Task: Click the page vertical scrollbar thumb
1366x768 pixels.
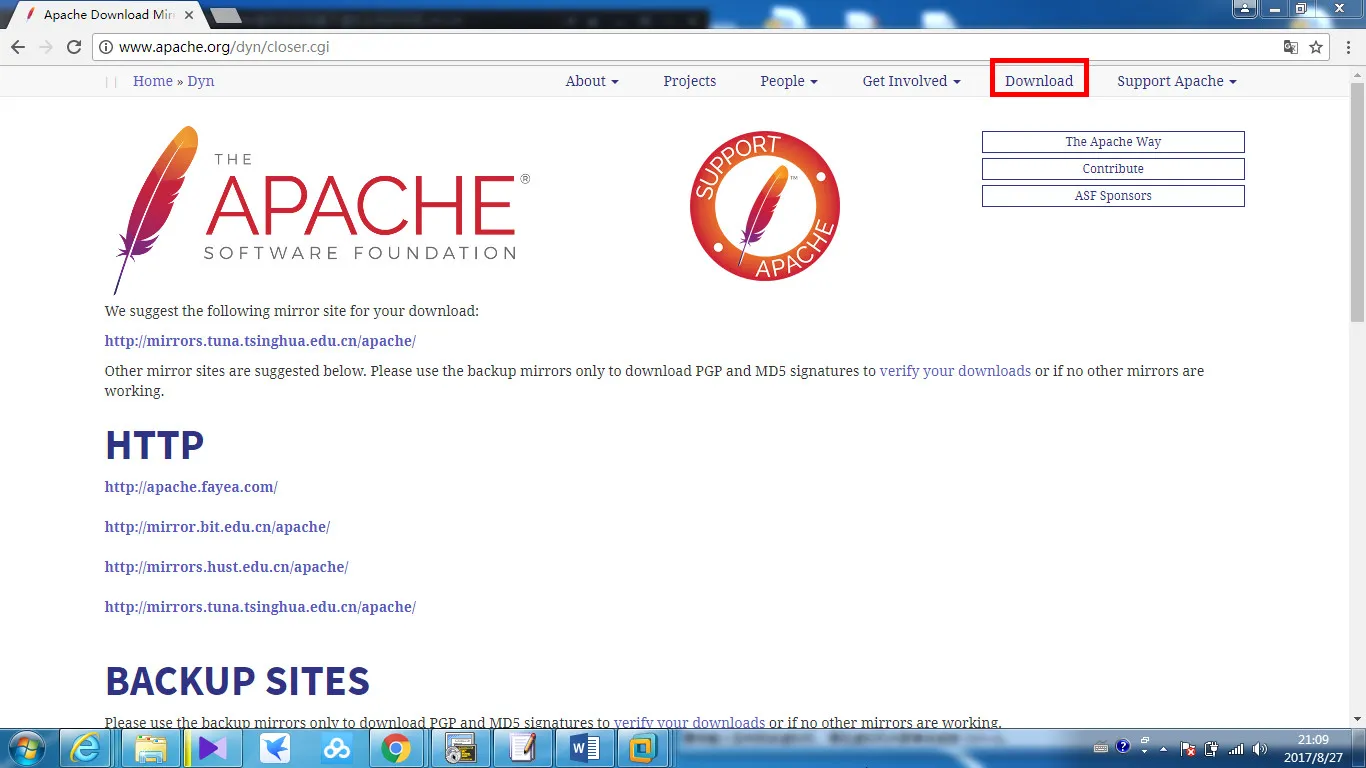Action: pos(1357,200)
